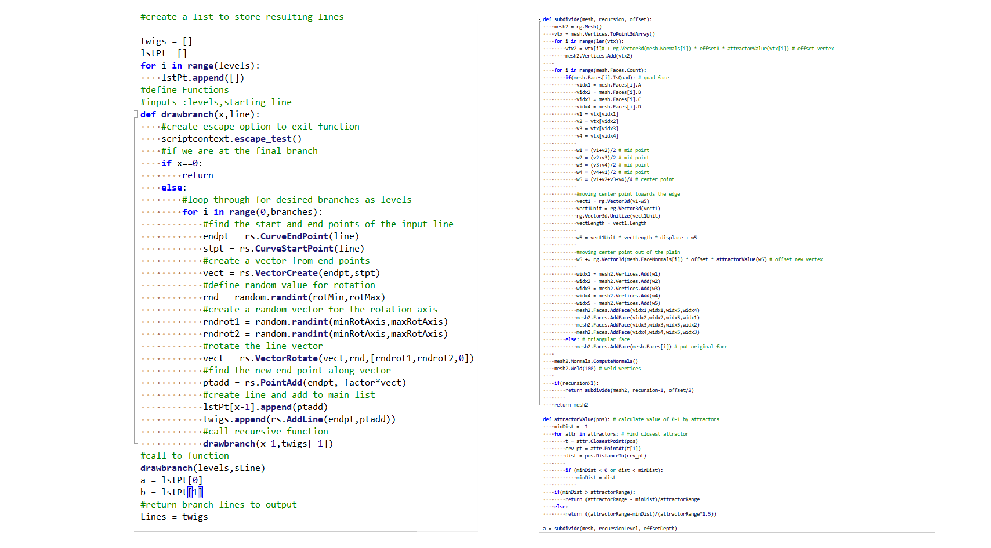Collapse the drawbranch function fold marker
Viewport: 991px width, 548px height.
135,114
